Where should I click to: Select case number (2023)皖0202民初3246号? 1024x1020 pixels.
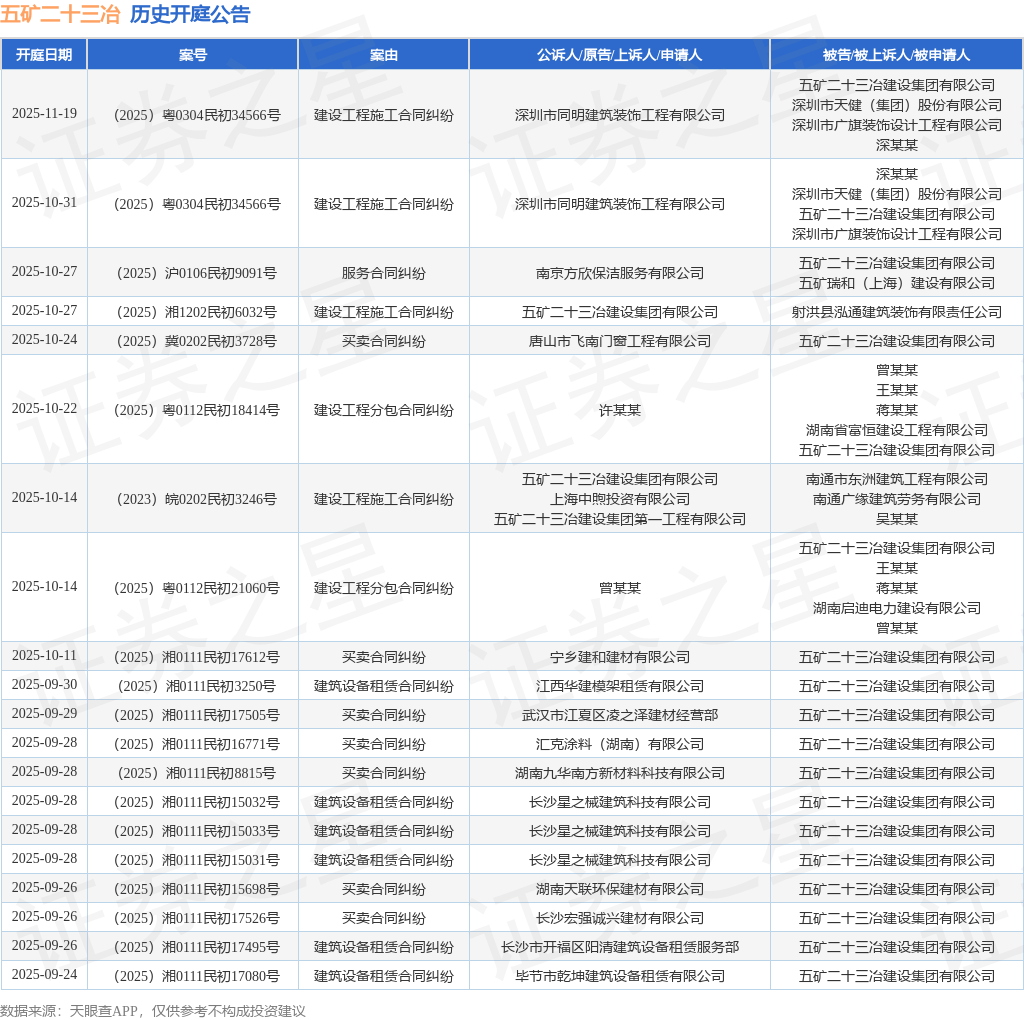tap(197, 499)
